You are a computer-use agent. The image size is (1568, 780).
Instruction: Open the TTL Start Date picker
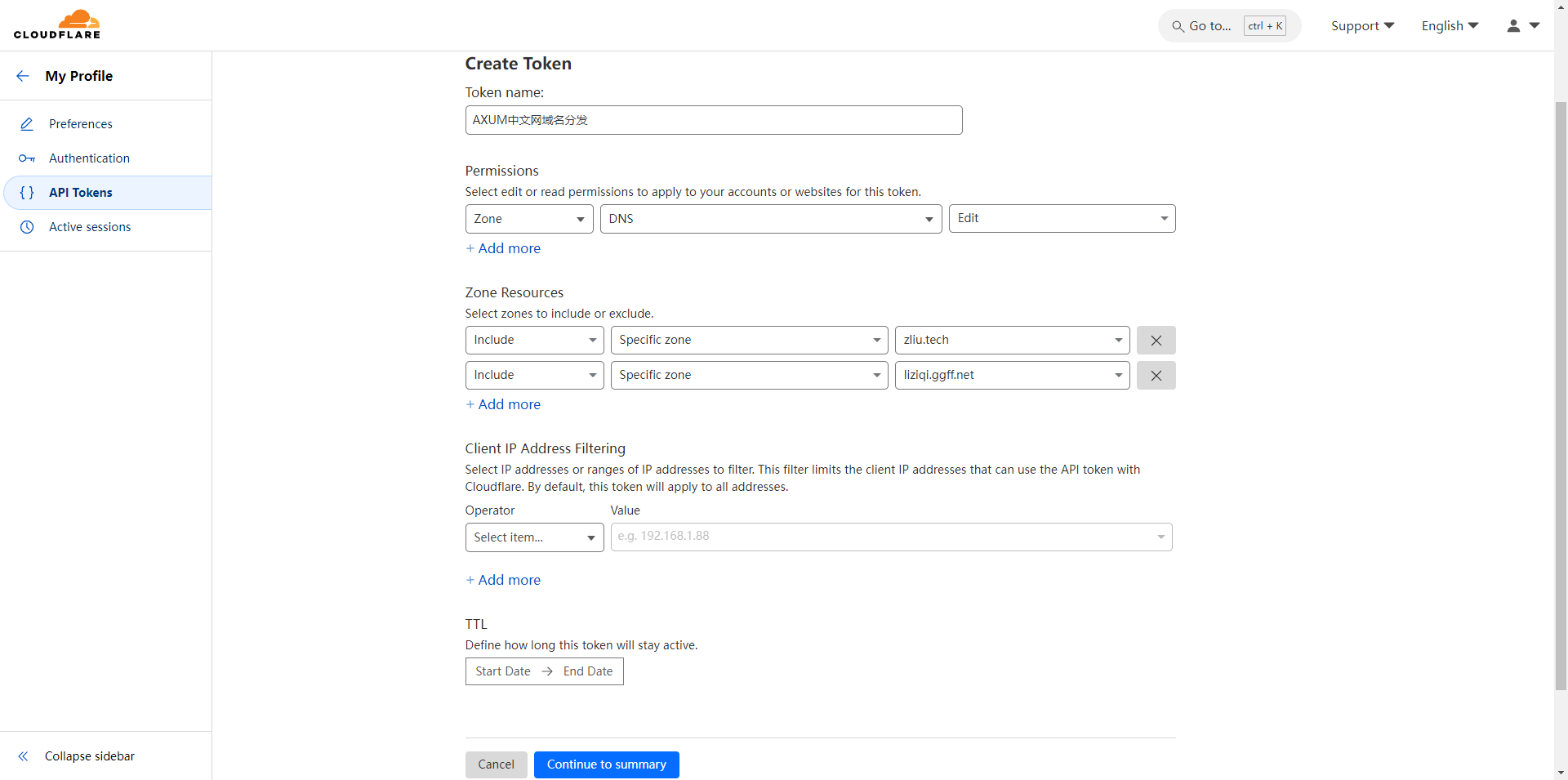503,671
